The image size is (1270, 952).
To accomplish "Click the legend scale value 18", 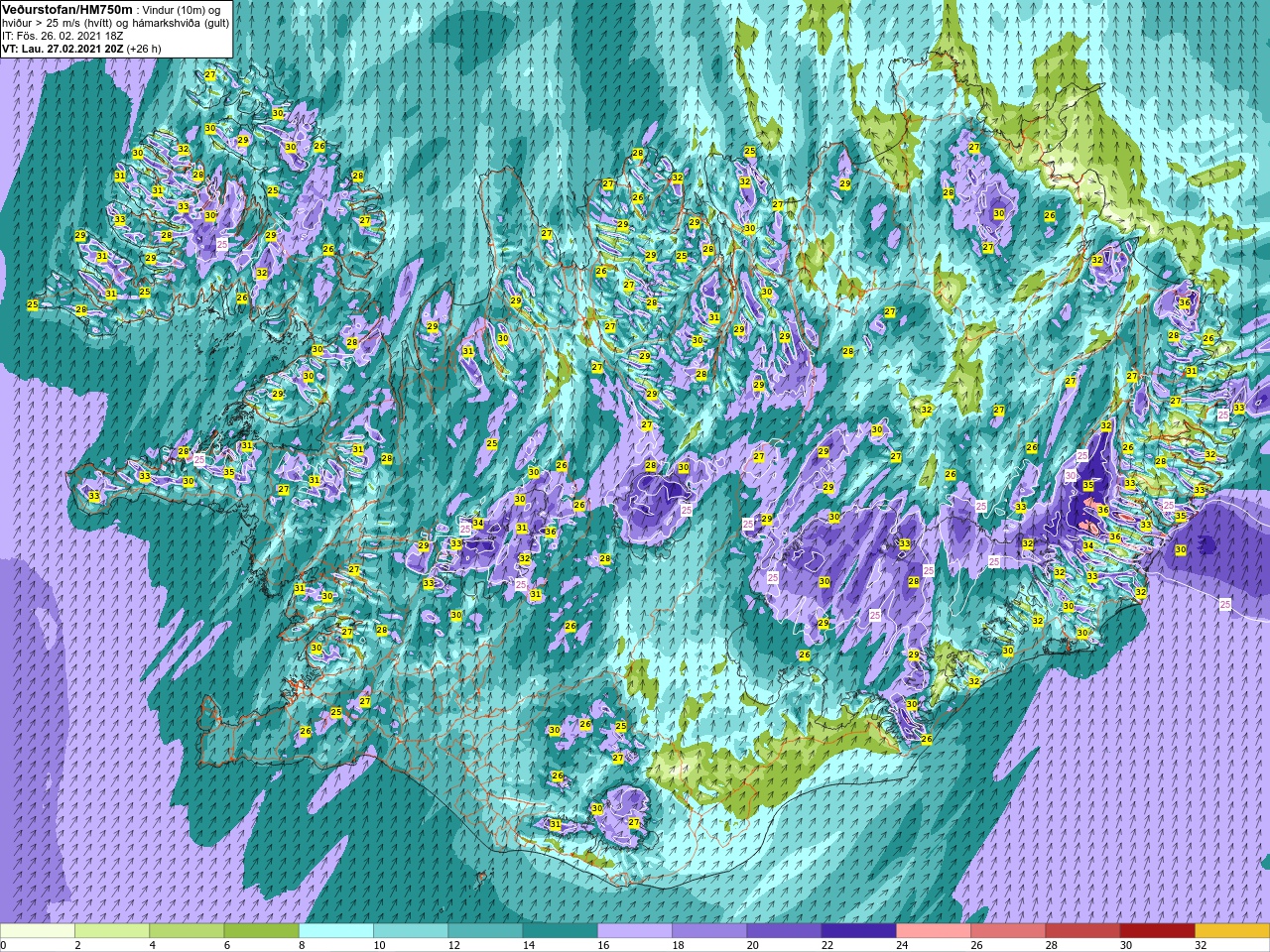I will click(x=678, y=945).
